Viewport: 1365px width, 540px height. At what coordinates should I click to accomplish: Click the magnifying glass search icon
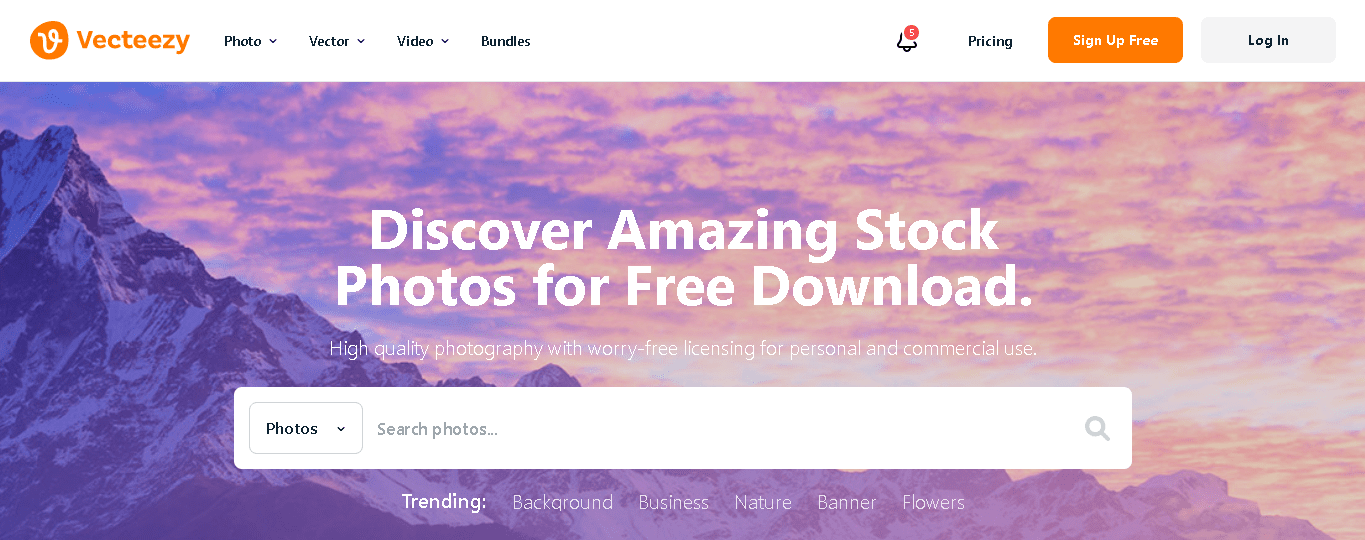[1097, 428]
